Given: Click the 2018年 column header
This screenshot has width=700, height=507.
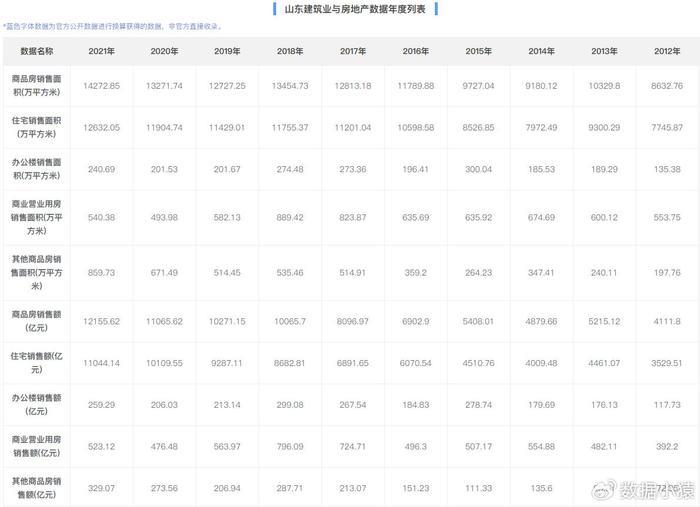Looking at the screenshot, I should (290, 50).
